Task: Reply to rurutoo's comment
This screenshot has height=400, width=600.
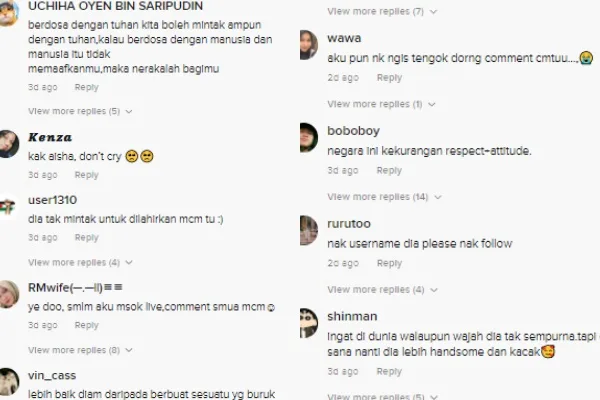Action: click(x=389, y=263)
